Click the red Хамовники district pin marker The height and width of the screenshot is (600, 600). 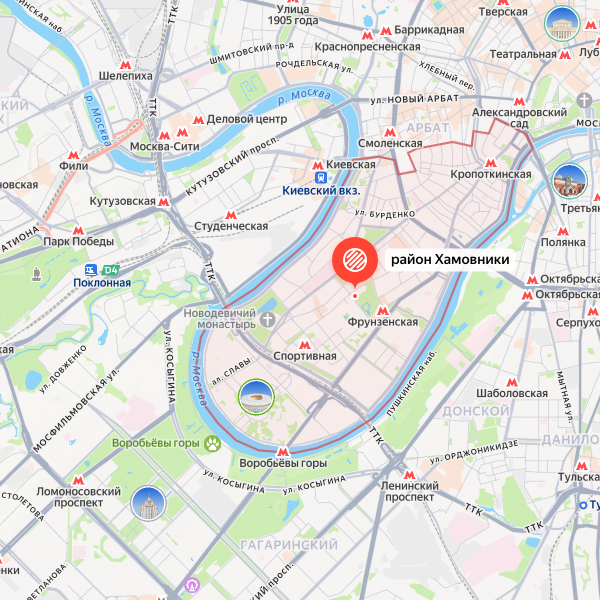[x=355, y=261]
